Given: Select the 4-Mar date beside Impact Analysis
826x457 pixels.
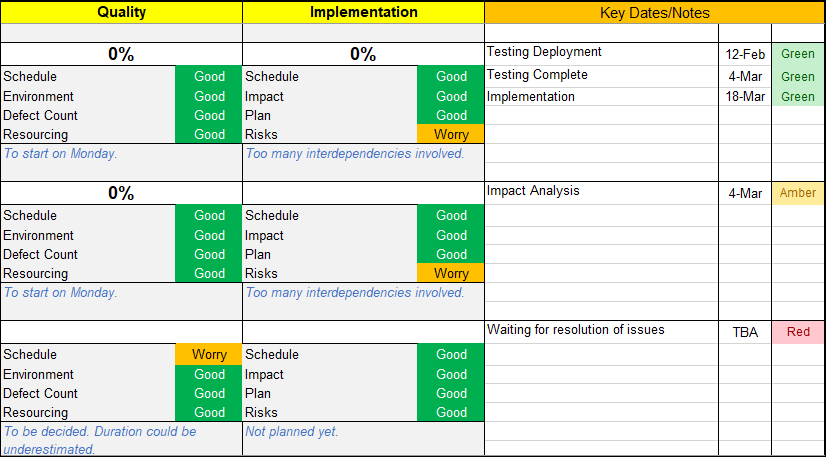Looking at the screenshot, I should coord(745,193).
